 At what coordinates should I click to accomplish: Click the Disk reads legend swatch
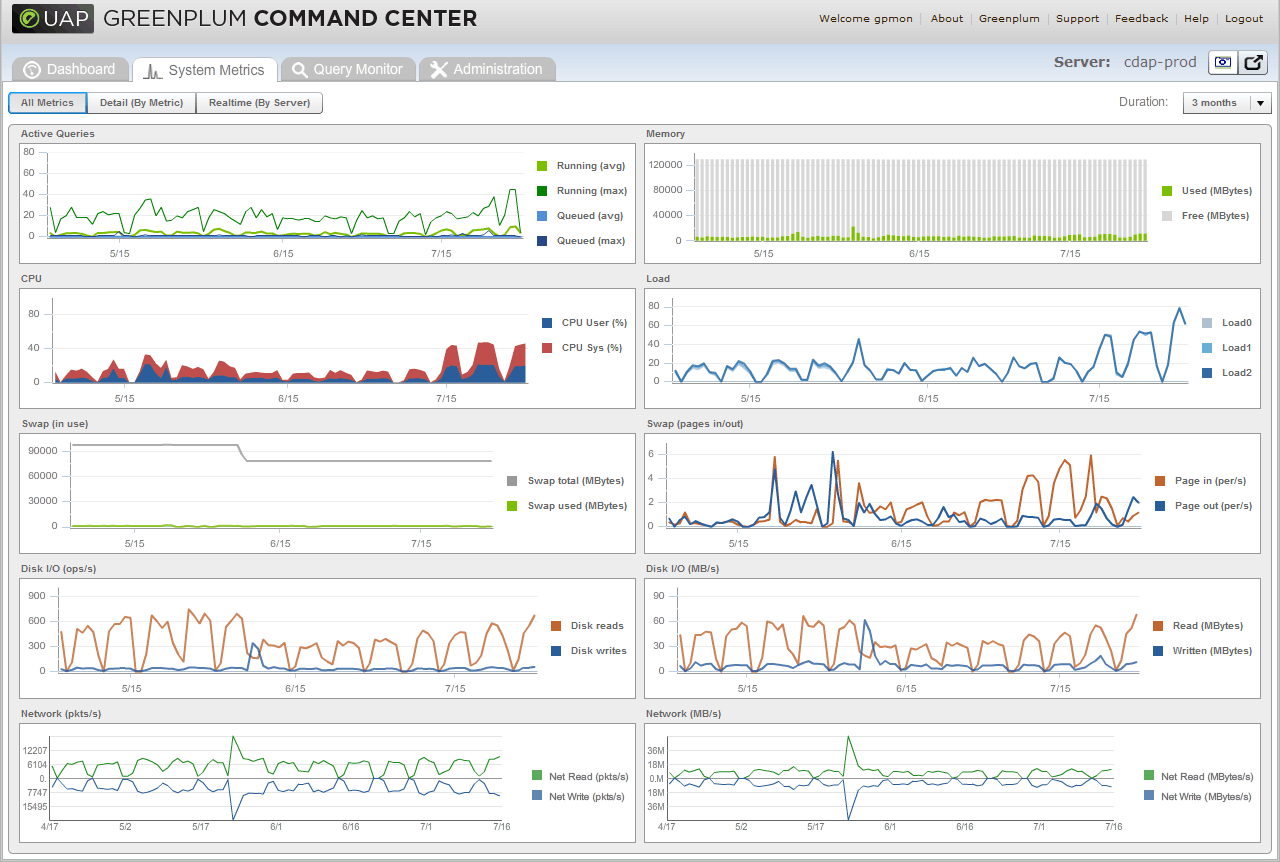click(556, 626)
